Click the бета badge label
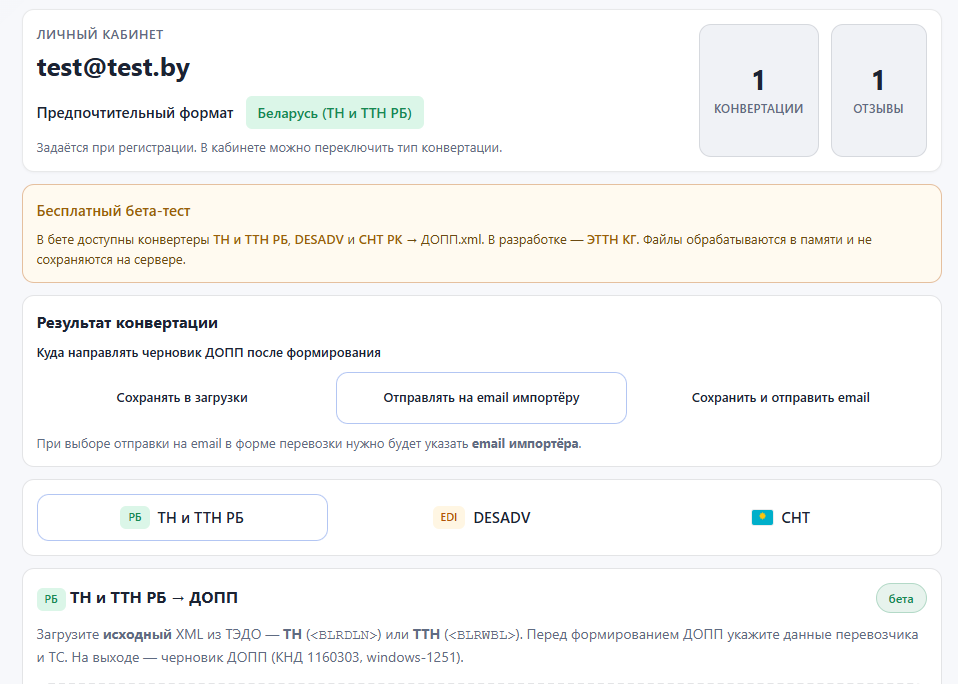This screenshot has height=684, width=958. pos(901,598)
